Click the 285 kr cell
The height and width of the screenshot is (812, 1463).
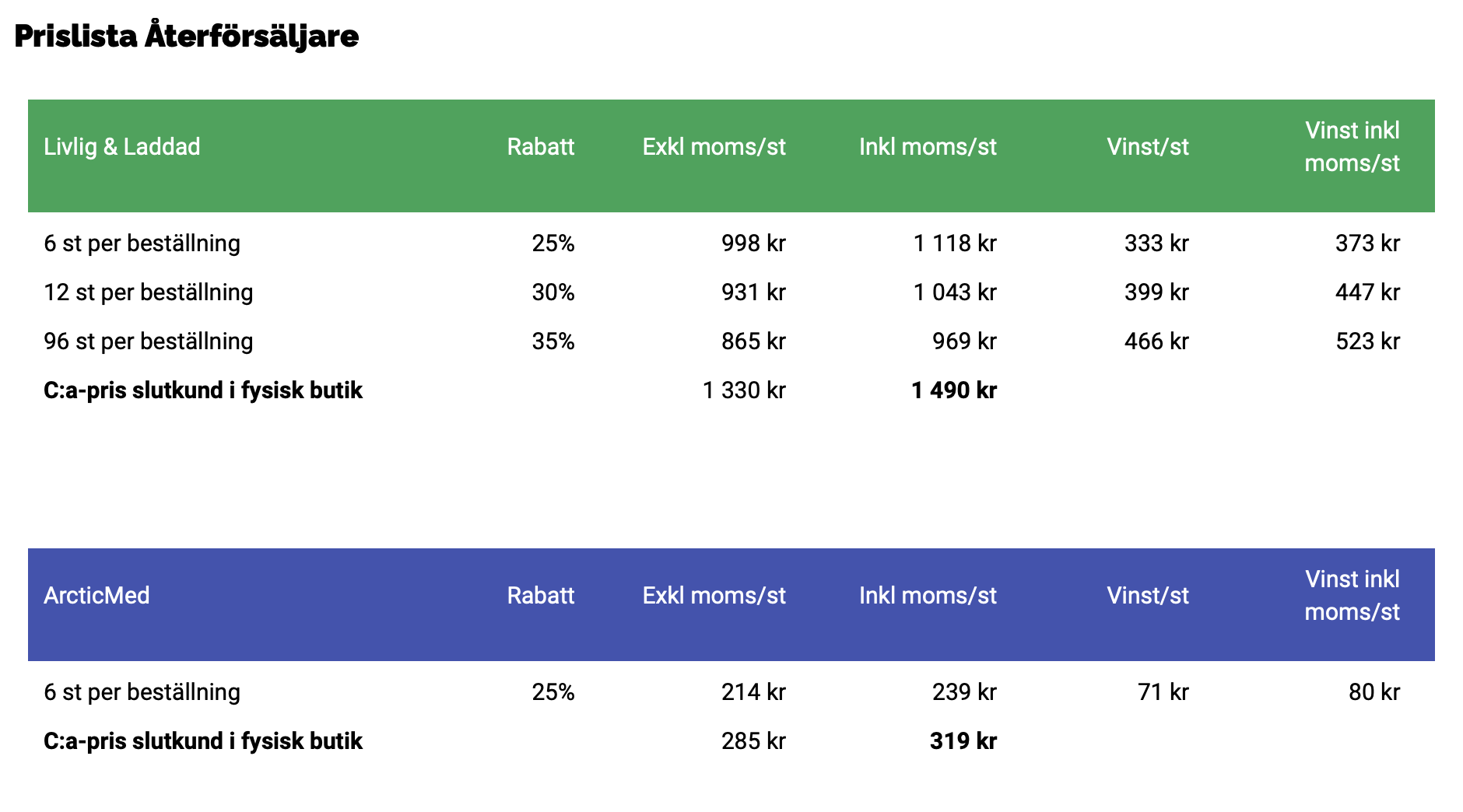(753, 740)
